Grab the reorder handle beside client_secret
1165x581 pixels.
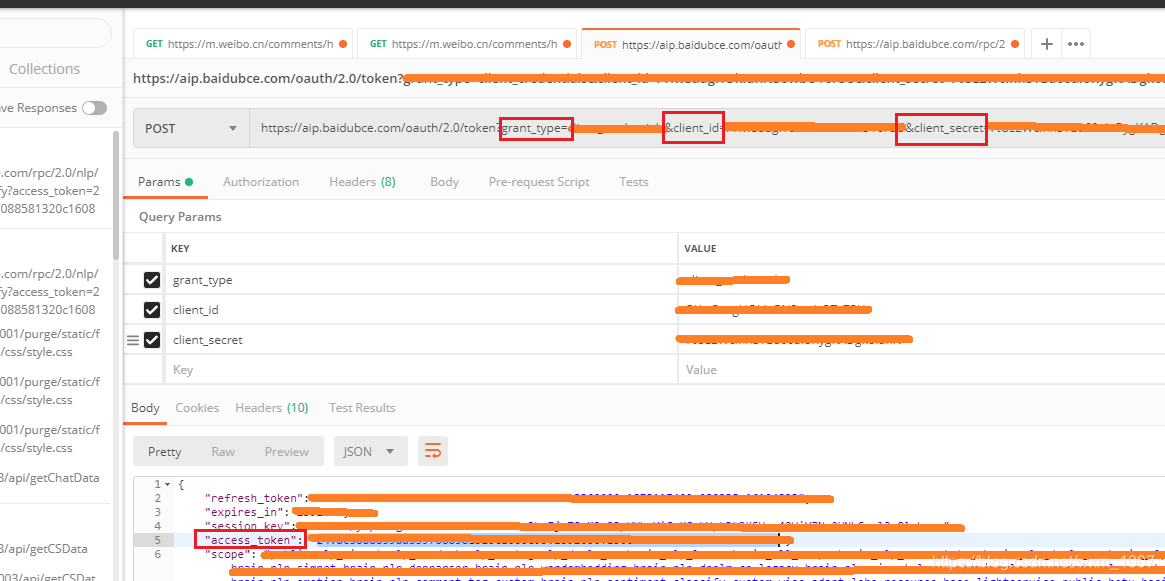(133, 340)
